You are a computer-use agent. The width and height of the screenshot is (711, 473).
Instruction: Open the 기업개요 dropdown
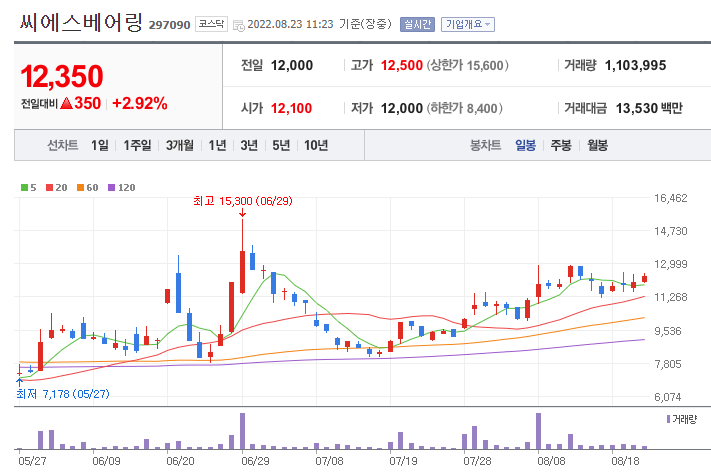pos(468,24)
